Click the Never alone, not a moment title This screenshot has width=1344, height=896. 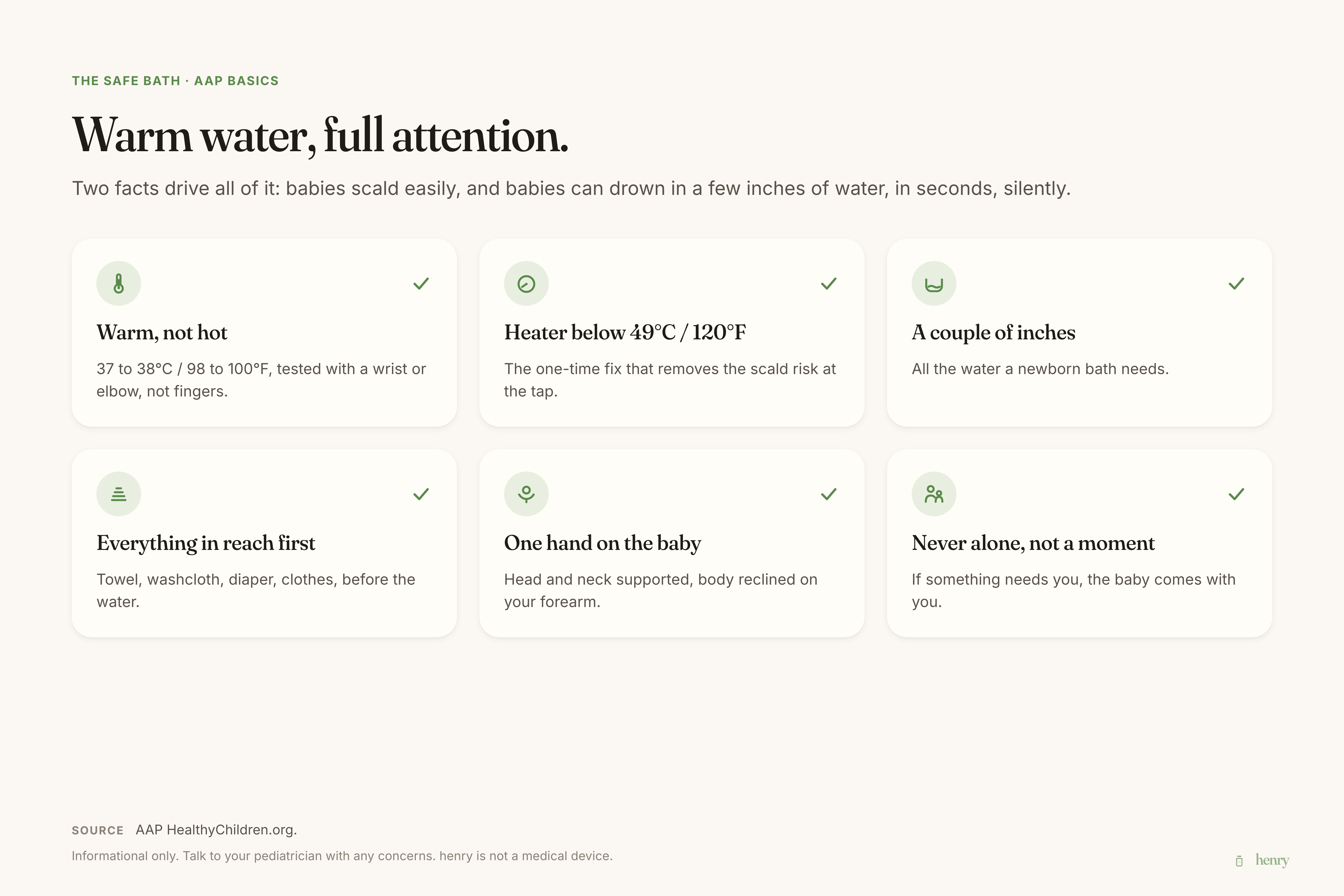point(1033,543)
